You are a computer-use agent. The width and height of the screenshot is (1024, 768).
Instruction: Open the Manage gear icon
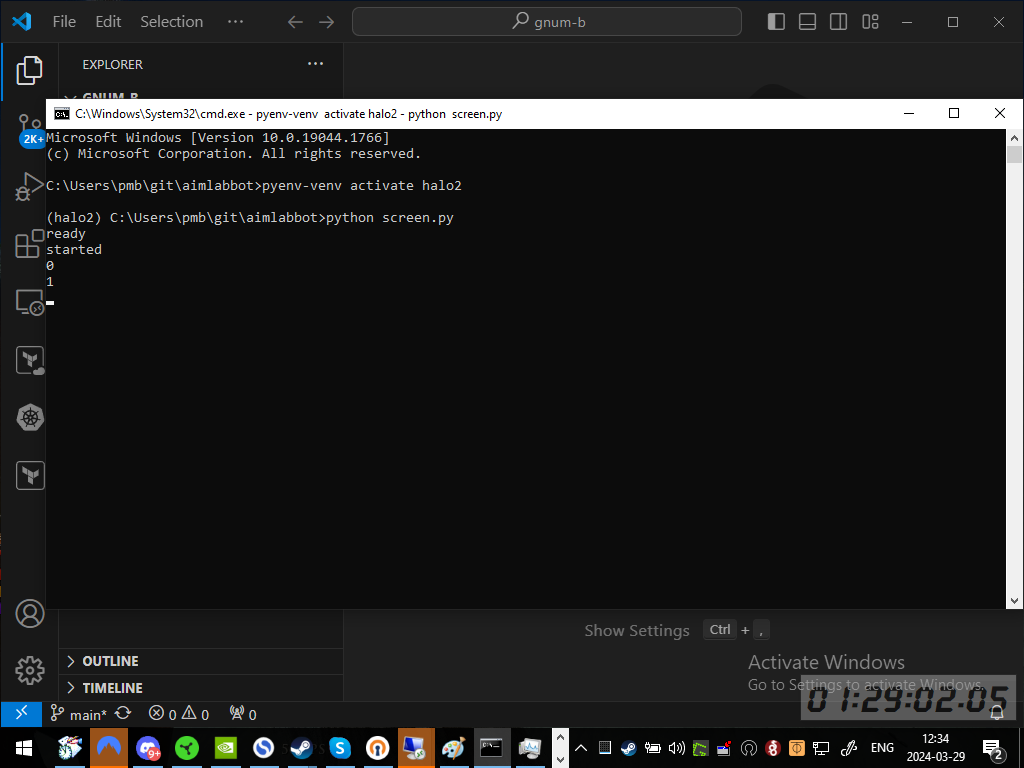click(29, 670)
